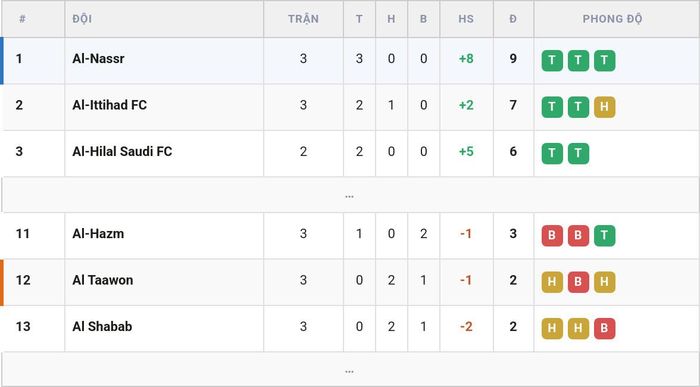This screenshot has height=387, width=700.
Task: Sort table by TRẬN column header
Action: click(303, 19)
